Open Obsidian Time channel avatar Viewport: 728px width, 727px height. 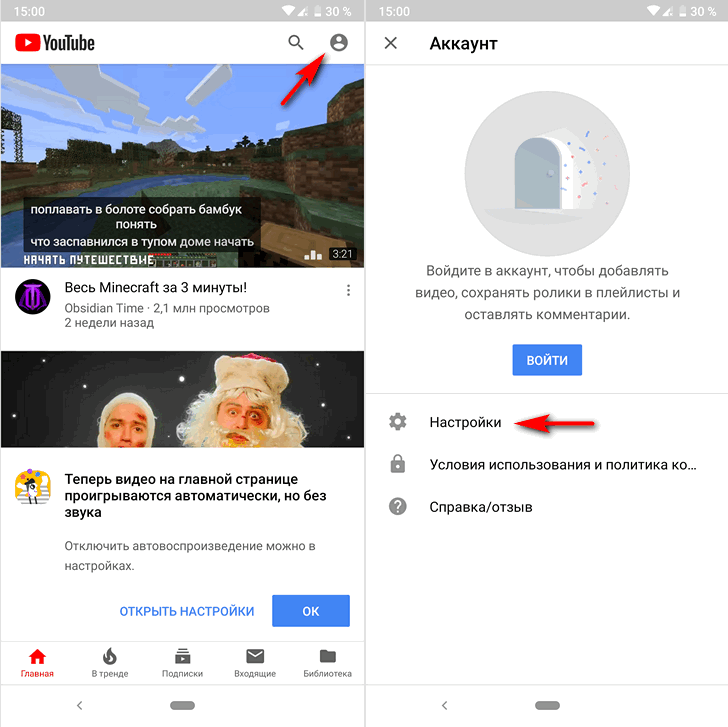tap(32, 297)
